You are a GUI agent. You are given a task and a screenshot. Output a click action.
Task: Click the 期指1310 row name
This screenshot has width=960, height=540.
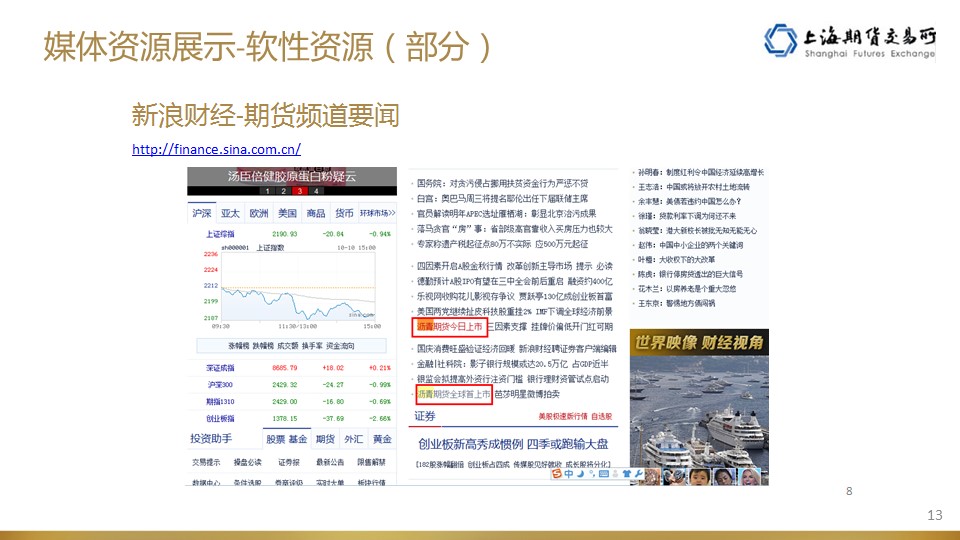coord(220,402)
